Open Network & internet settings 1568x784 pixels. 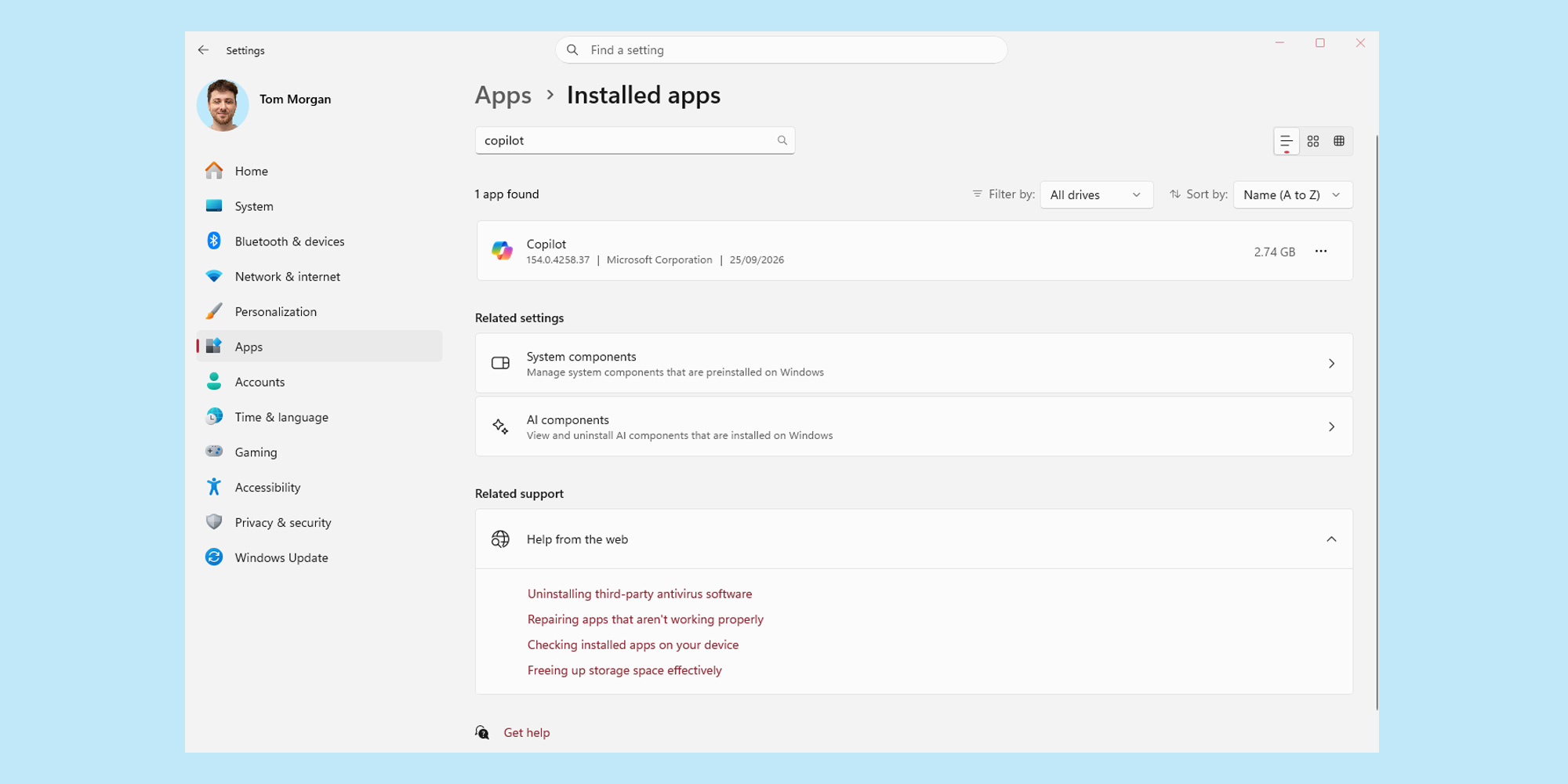319,277
